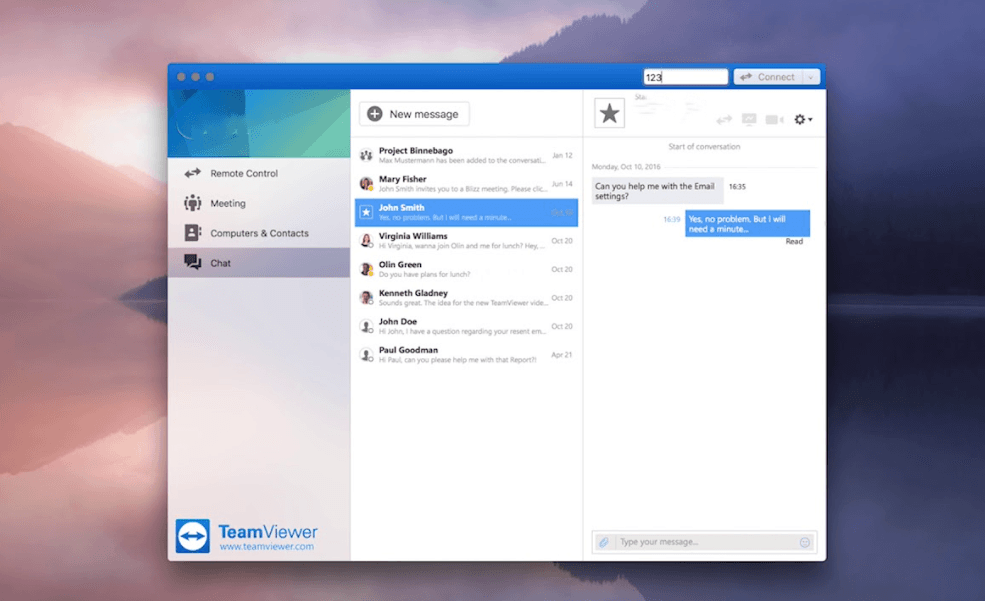The image size is (985, 601).
Task: Click the Remote Control arrows icon
Action: (193, 173)
